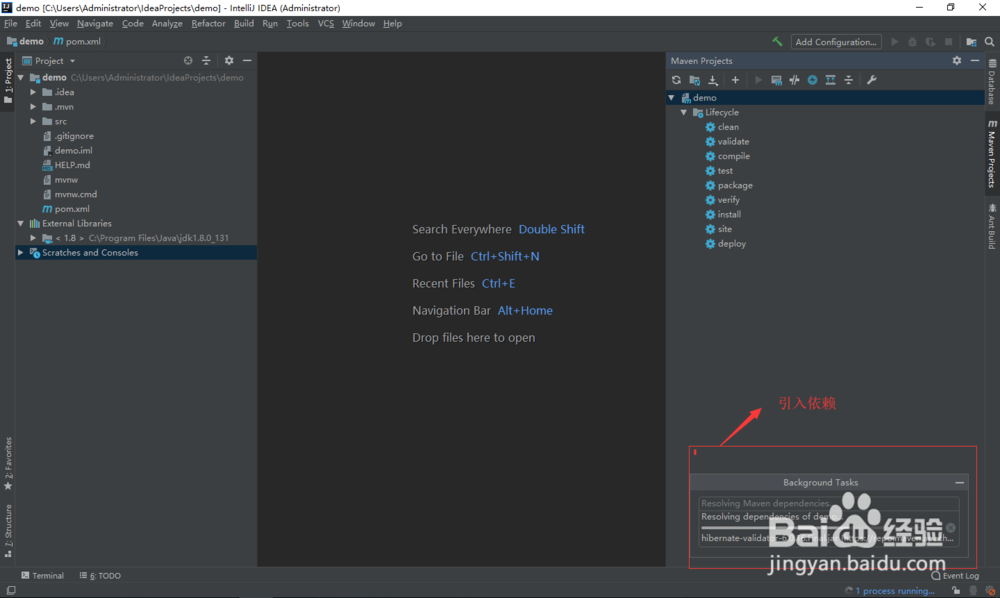This screenshot has height=598, width=1000.
Task: Cancel the dependency resolving background task
Action: [x=950, y=528]
